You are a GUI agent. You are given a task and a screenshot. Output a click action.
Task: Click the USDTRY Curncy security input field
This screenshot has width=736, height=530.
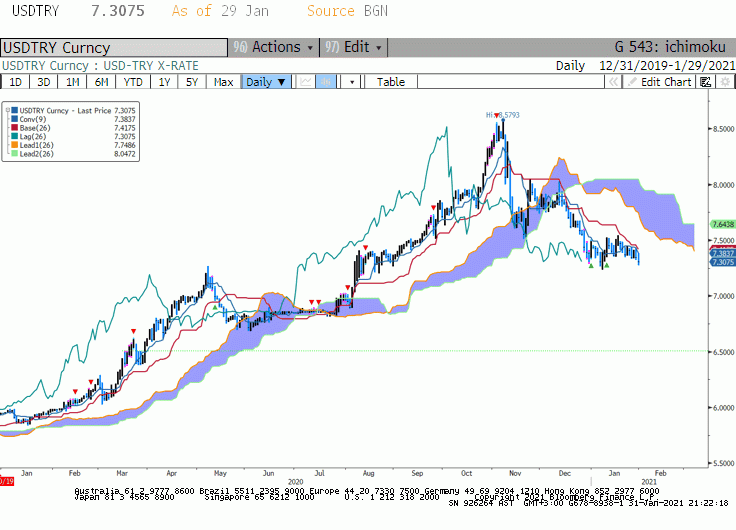pyautogui.click(x=114, y=47)
